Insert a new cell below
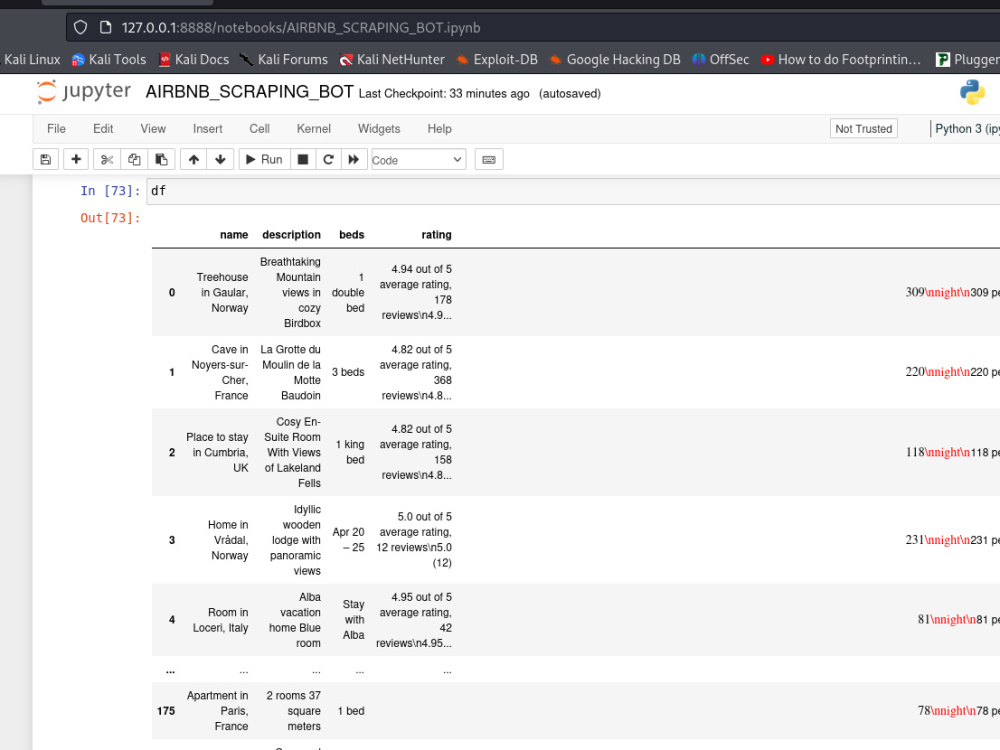Image resolution: width=1000 pixels, height=750 pixels. click(75, 159)
